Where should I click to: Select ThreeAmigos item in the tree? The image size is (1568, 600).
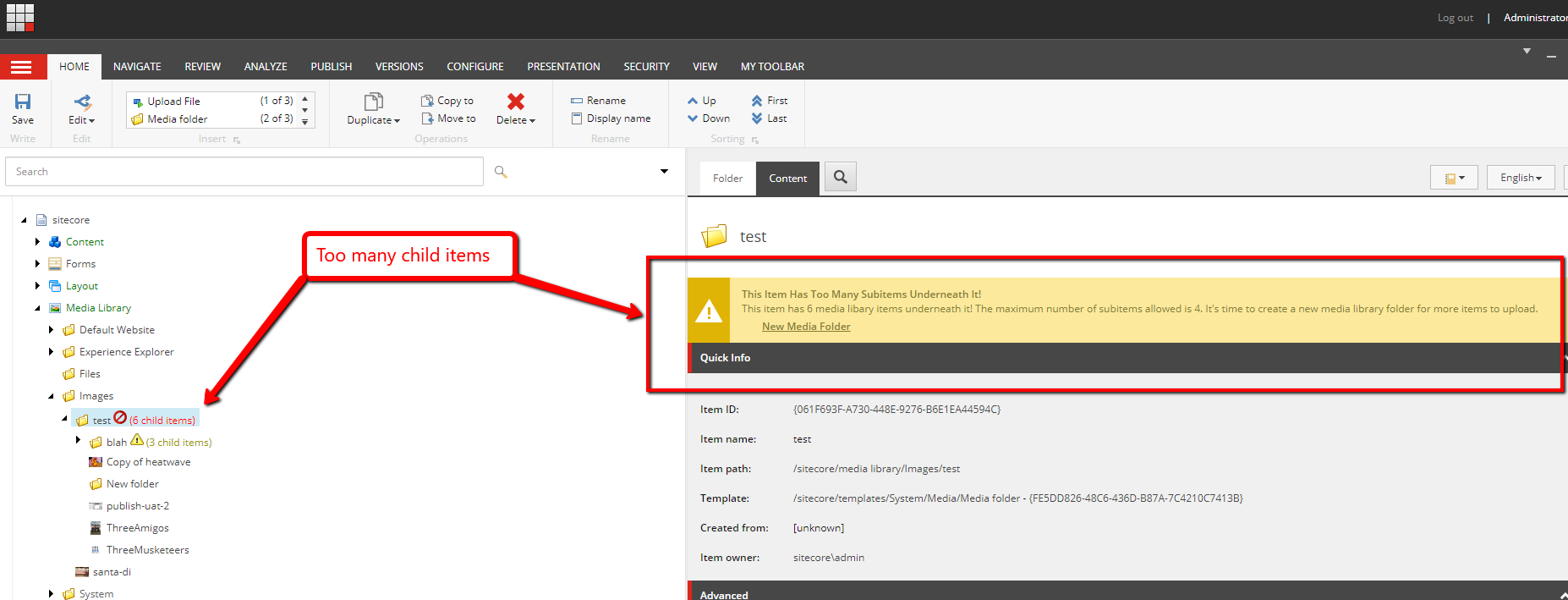click(x=137, y=528)
